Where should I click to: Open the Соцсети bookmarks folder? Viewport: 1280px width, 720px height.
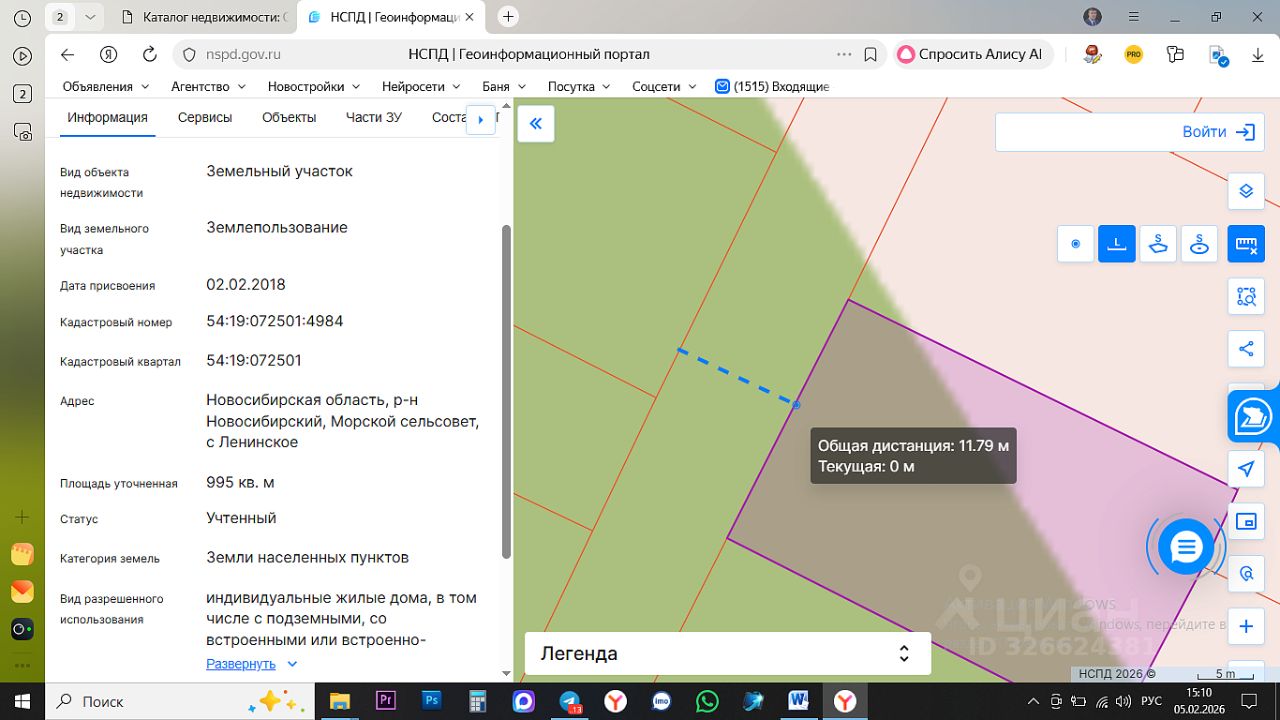[x=664, y=87]
